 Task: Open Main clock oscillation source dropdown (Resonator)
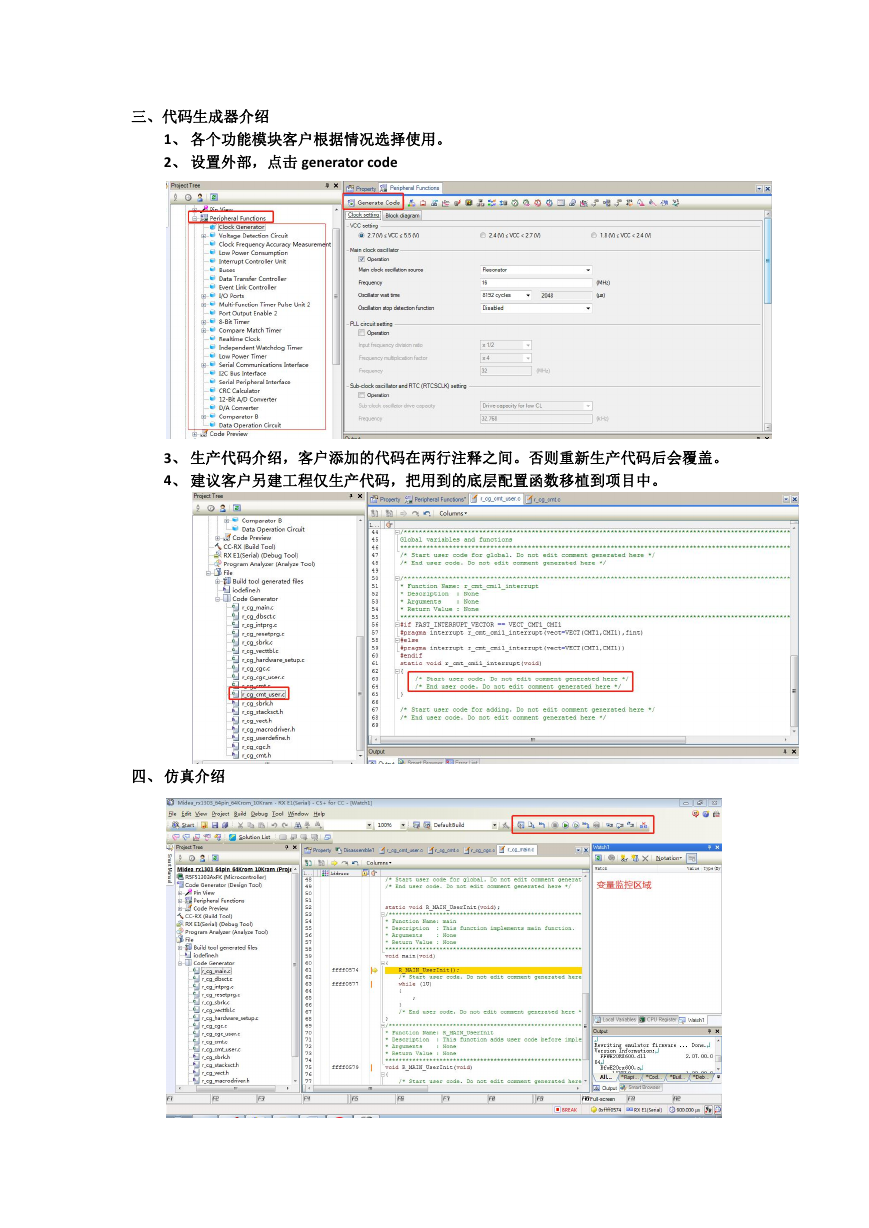click(536, 270)
